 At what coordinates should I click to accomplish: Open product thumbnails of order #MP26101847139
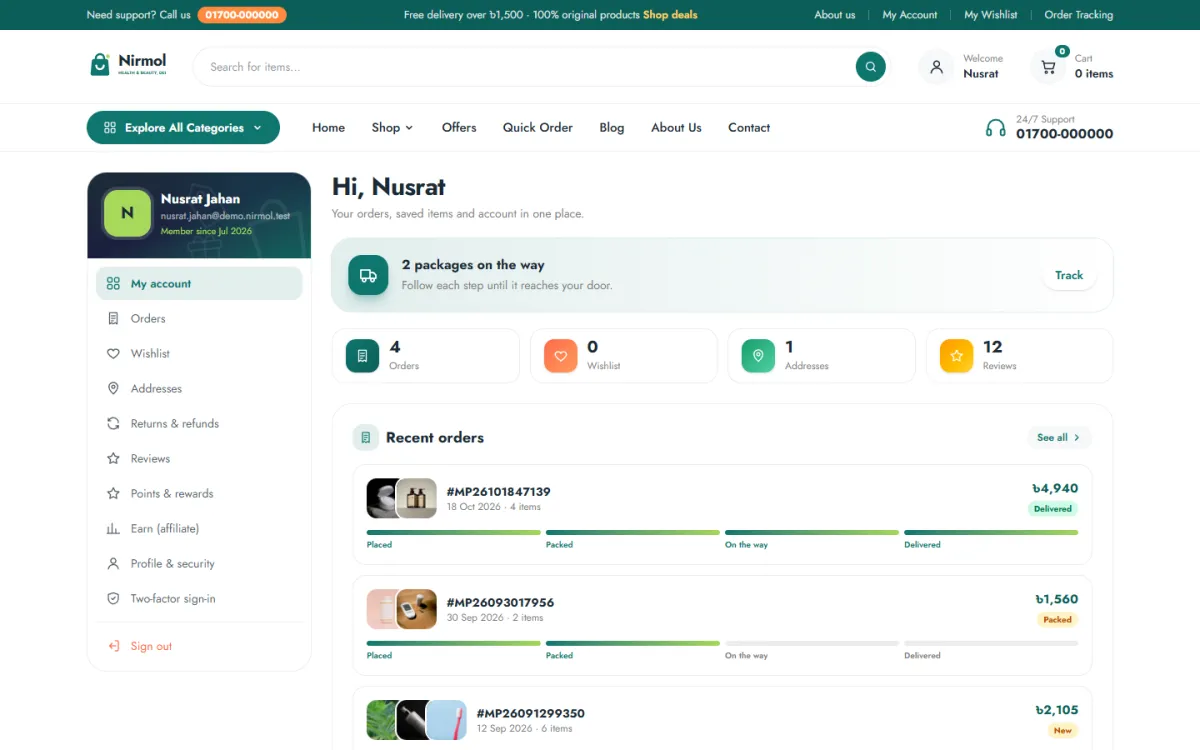click(402, 498)
